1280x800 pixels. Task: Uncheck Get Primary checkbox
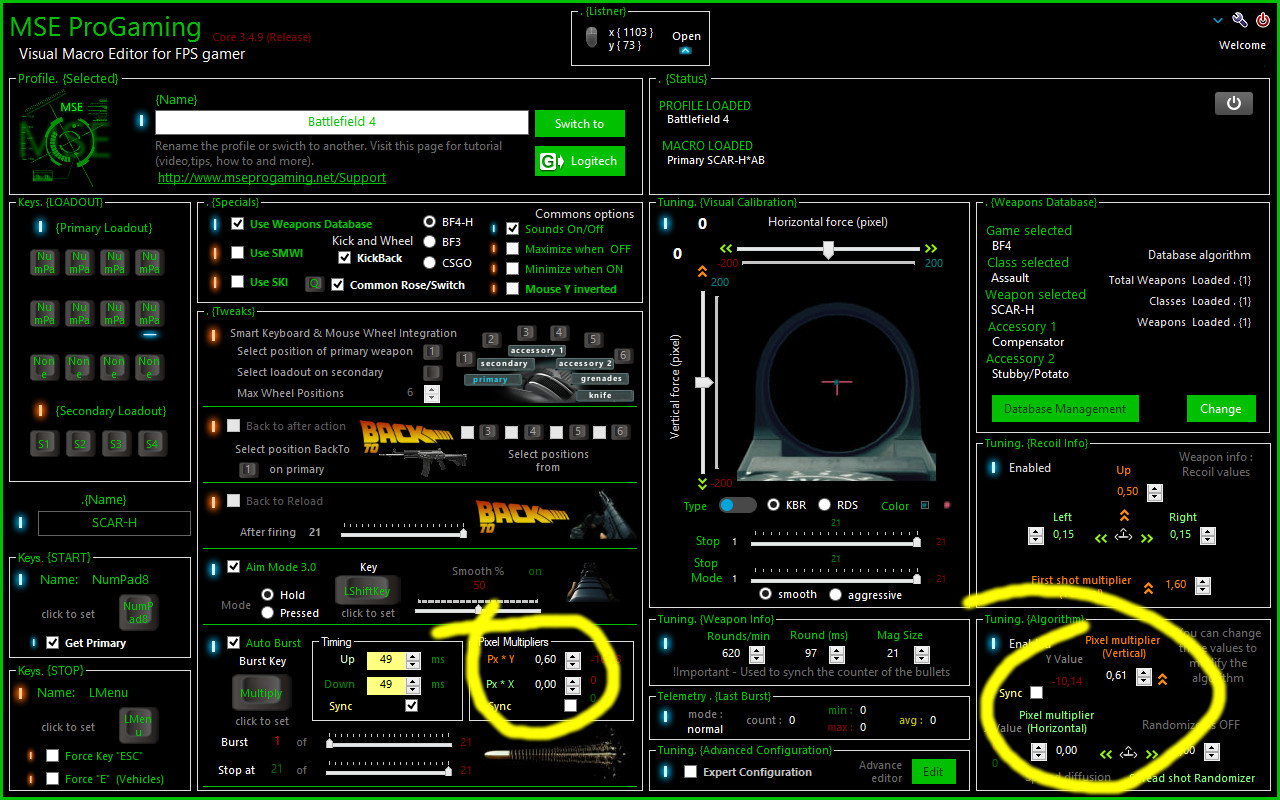coord(52,643)
